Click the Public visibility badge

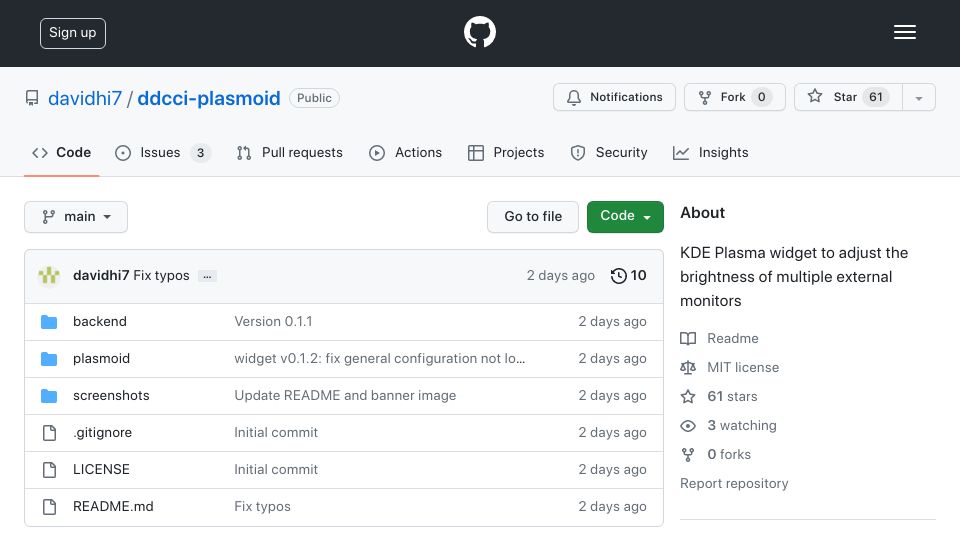pyautogui.click(x=314, y=98)
